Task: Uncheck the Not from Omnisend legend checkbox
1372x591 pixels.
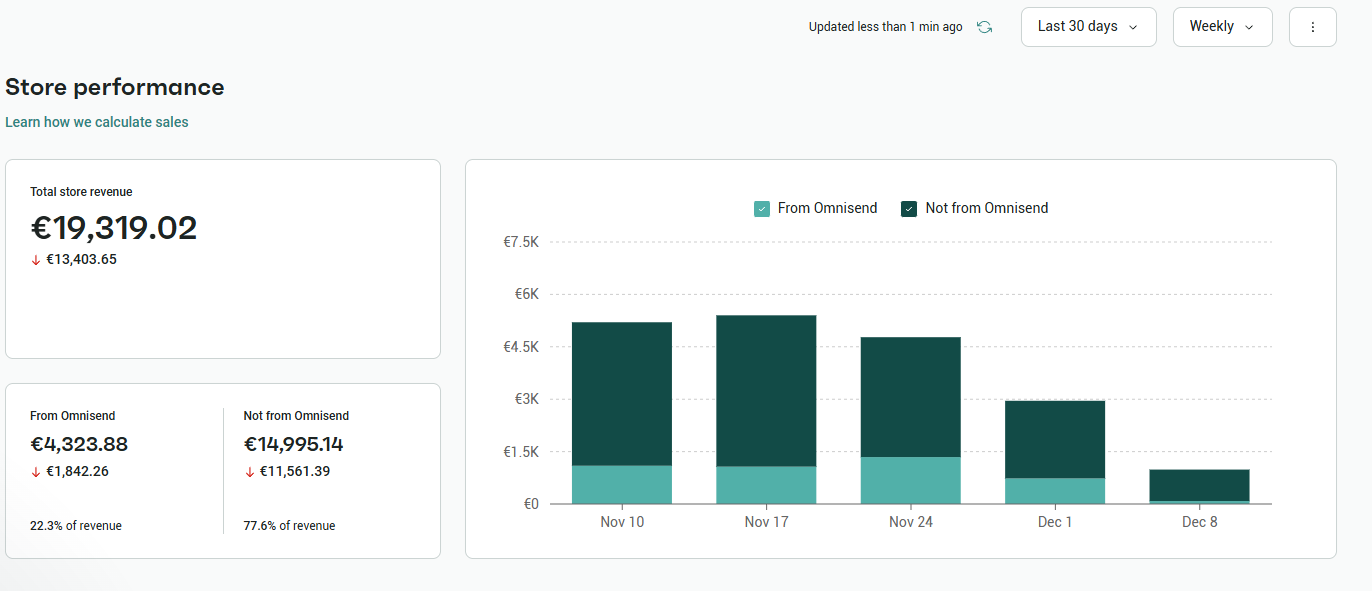Action: pos(909,209)
